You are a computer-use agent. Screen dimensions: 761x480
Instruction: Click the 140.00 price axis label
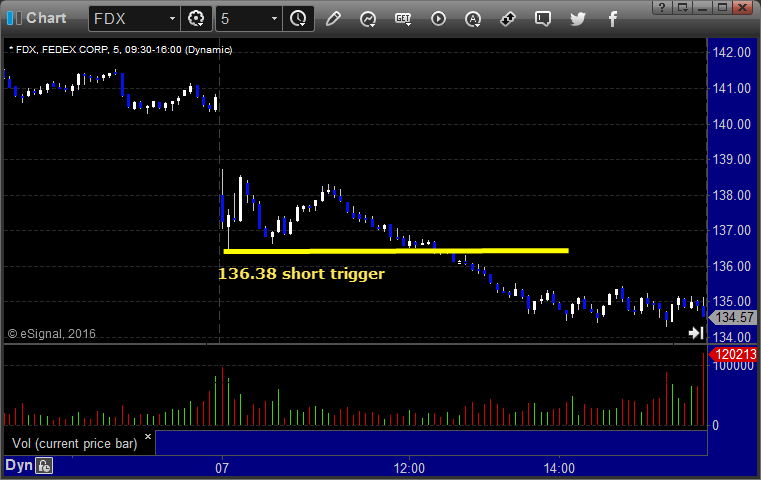pos(732,124)
